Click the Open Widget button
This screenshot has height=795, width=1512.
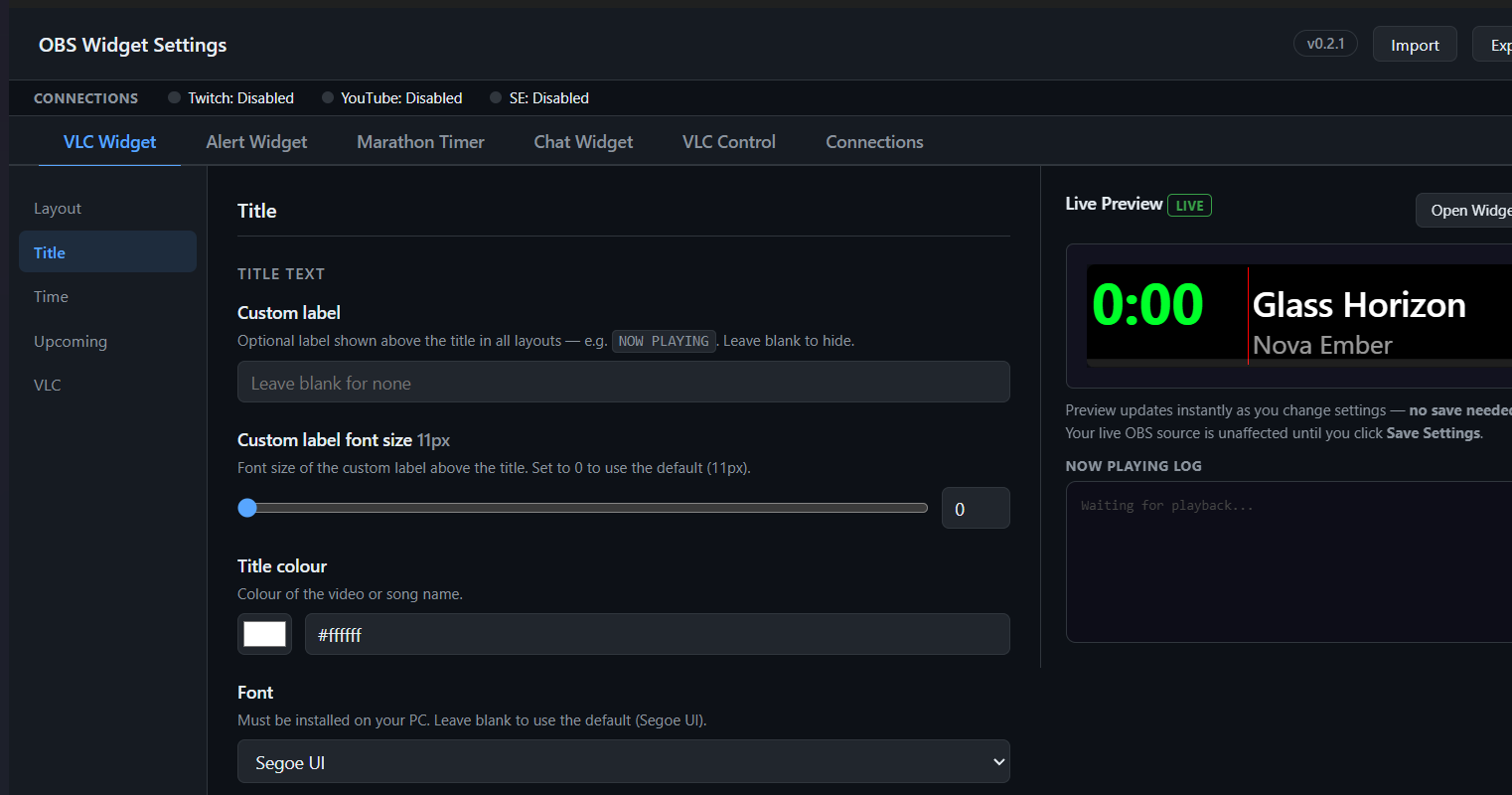(x=1464, y=211)
